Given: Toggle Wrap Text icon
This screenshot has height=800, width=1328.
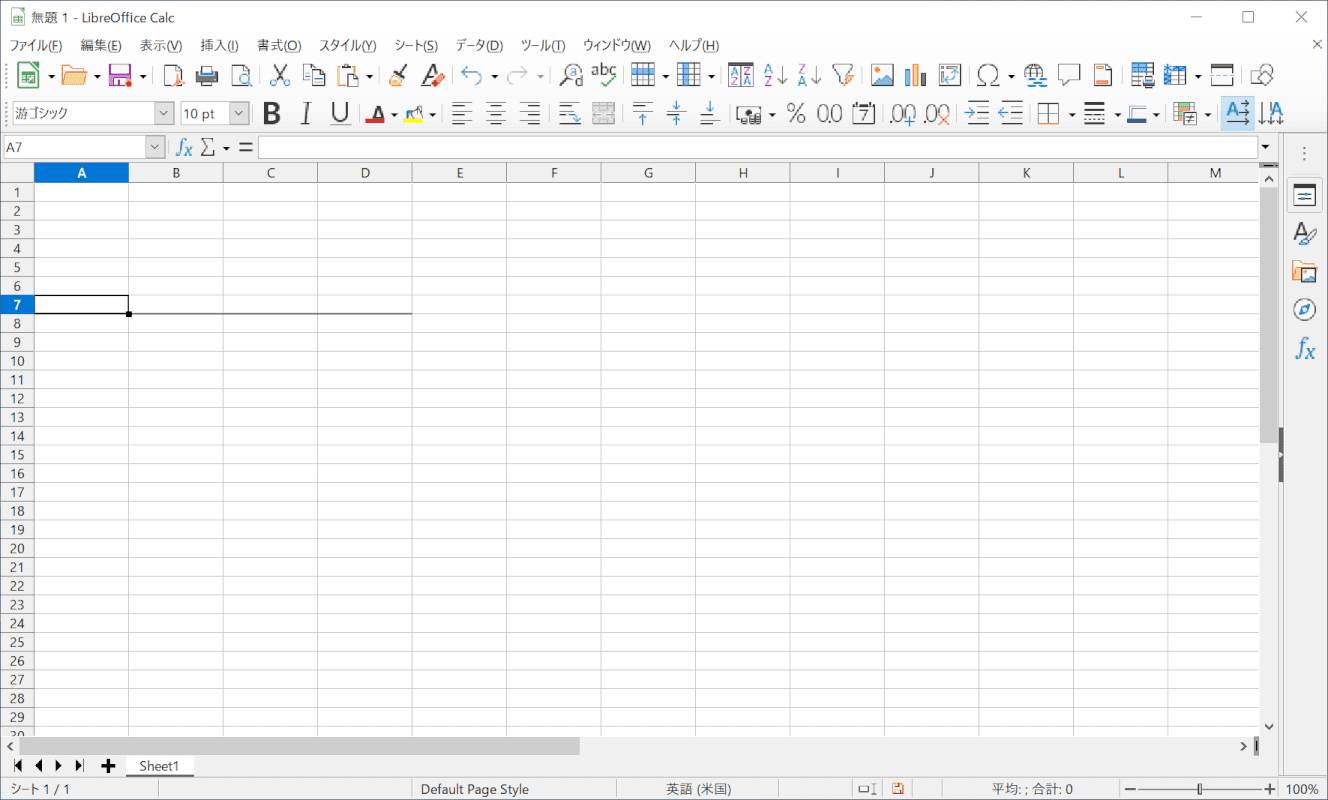Looking at the screenshot, I should point(570,114).
